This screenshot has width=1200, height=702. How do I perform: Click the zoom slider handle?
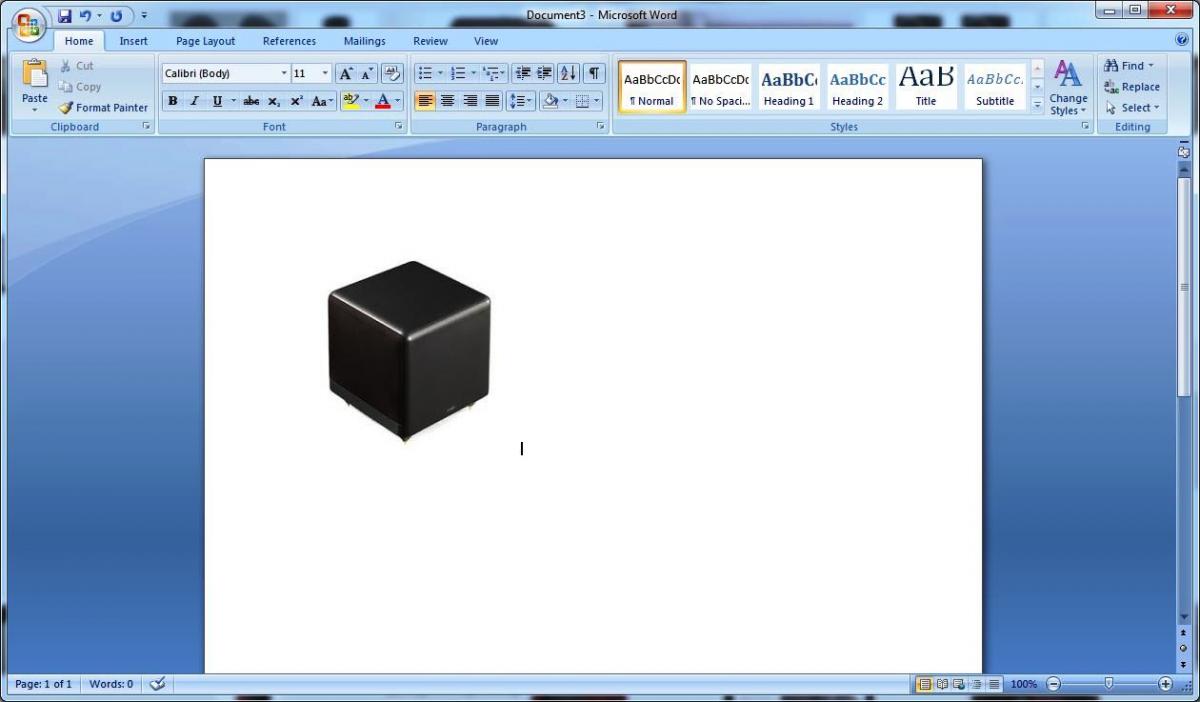click(x=1108, y=683)
